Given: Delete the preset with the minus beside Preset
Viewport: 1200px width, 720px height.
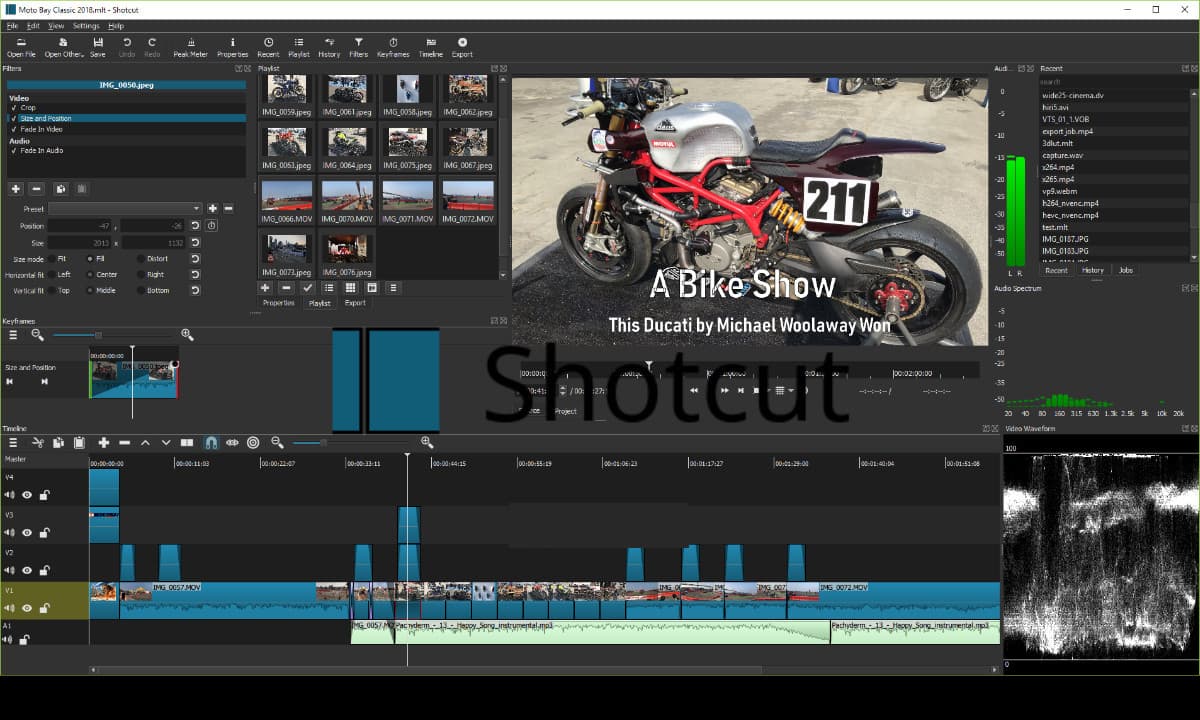Looking at the screenshot, I should point(228,208).
